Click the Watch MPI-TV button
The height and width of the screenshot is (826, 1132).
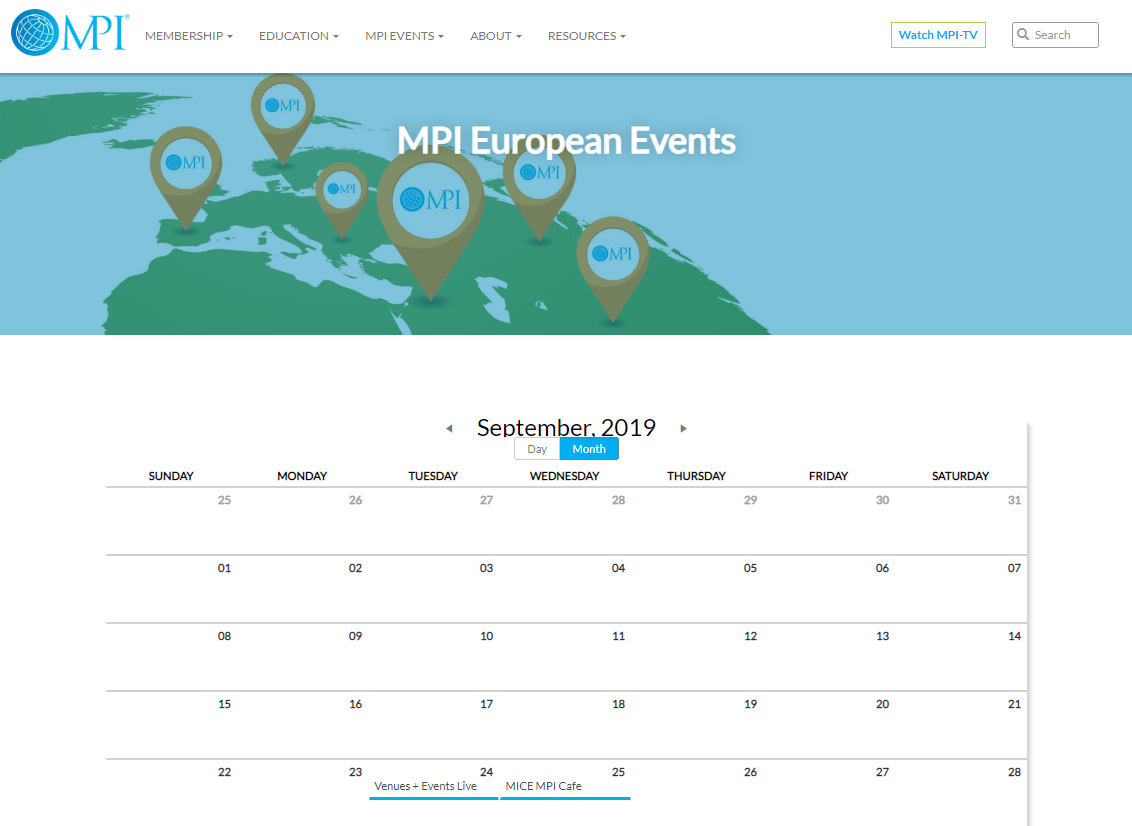[938, 35]
